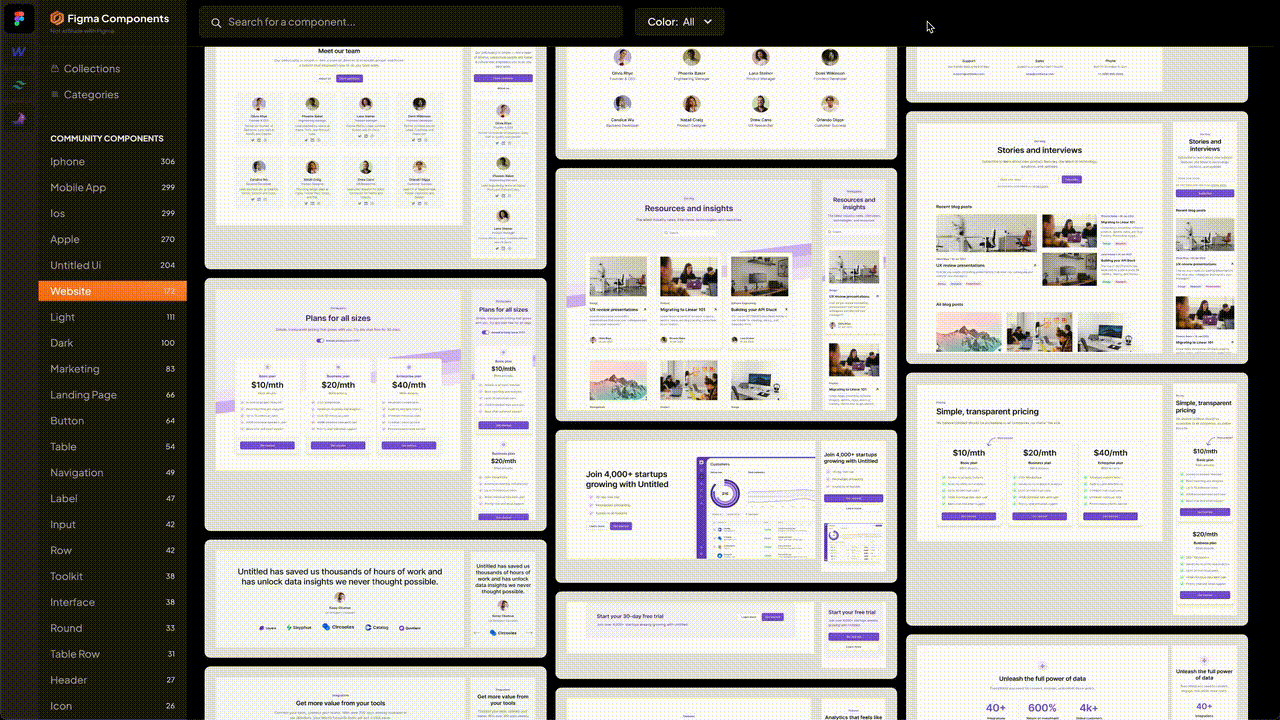This screenshot has height=720, width=1280.
Task: Choose the Round category
Action: [x=112, y=629]
